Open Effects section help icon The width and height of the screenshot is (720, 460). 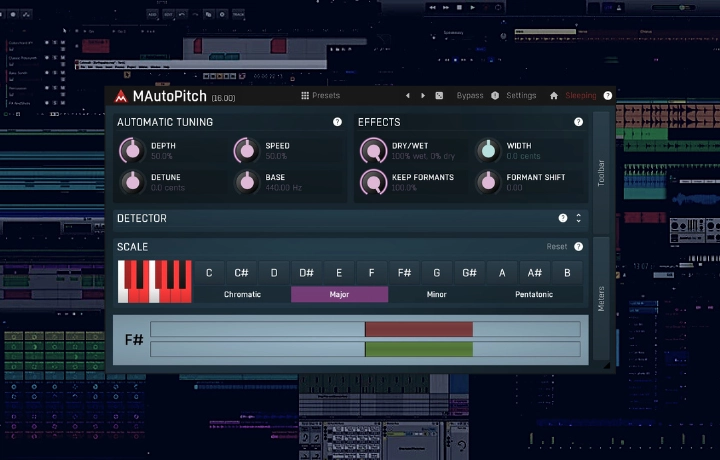(x=579, y=122)
